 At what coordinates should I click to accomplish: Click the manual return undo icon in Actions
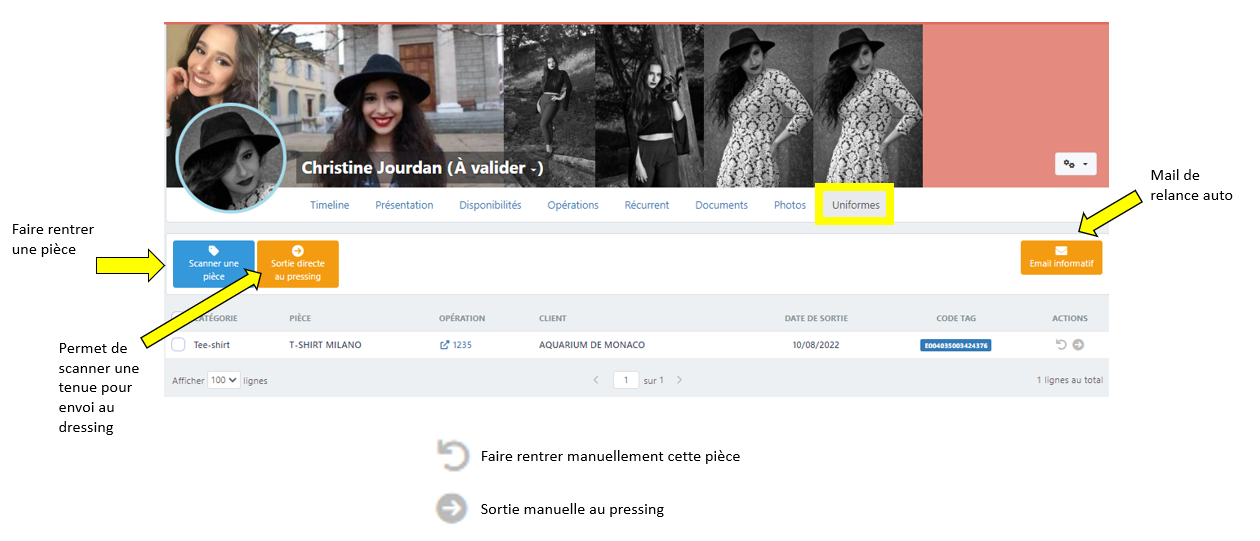pyautogui.click(x=1061, y=345)
